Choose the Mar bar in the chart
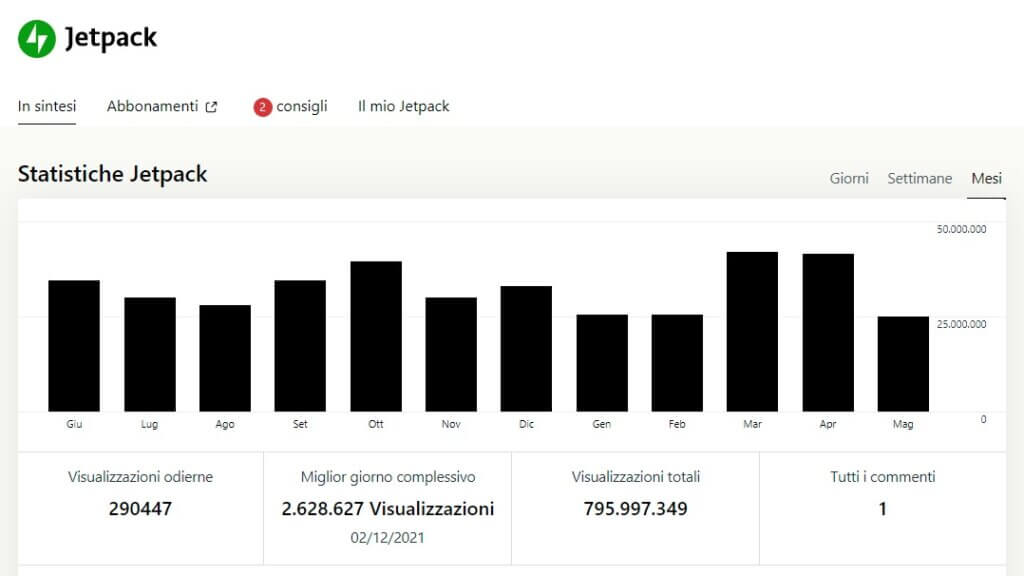 click(x=752, y=332)
